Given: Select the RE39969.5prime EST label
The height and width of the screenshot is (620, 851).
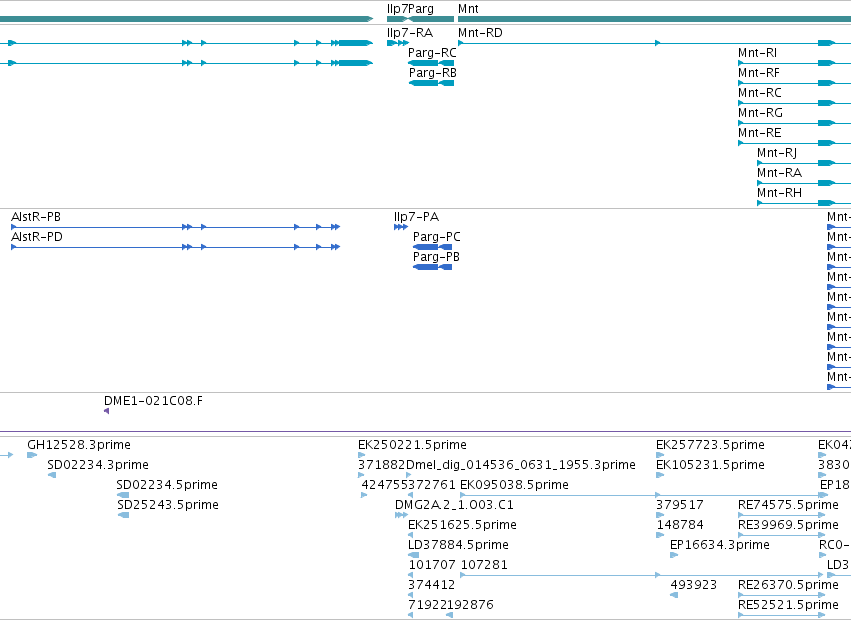Looking at the screenshot, I should pos(788,525).
